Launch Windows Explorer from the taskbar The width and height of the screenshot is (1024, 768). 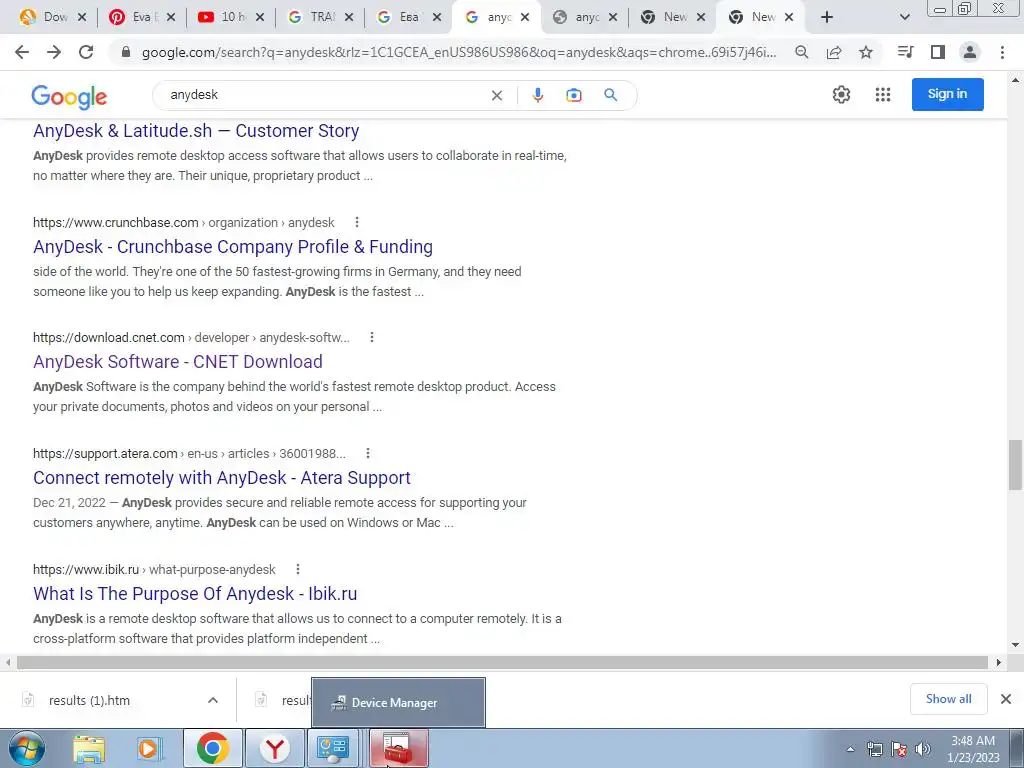[89, 748]
